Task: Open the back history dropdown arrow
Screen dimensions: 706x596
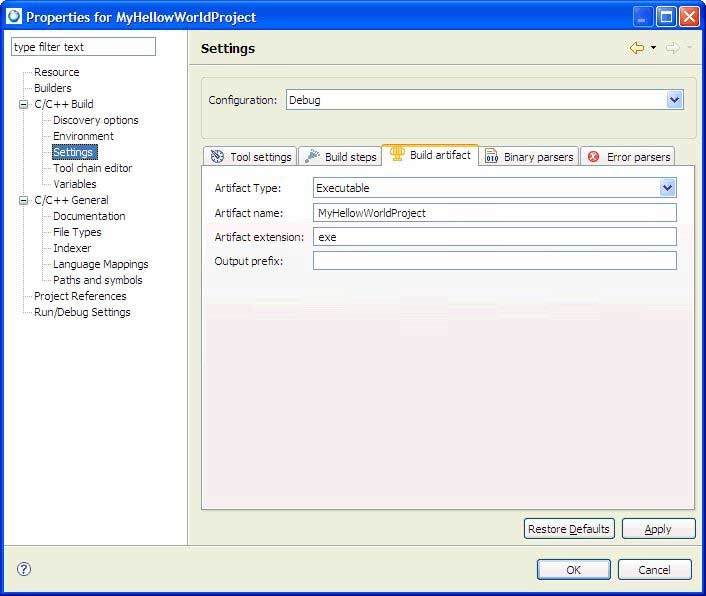Action: coord(653,48)
